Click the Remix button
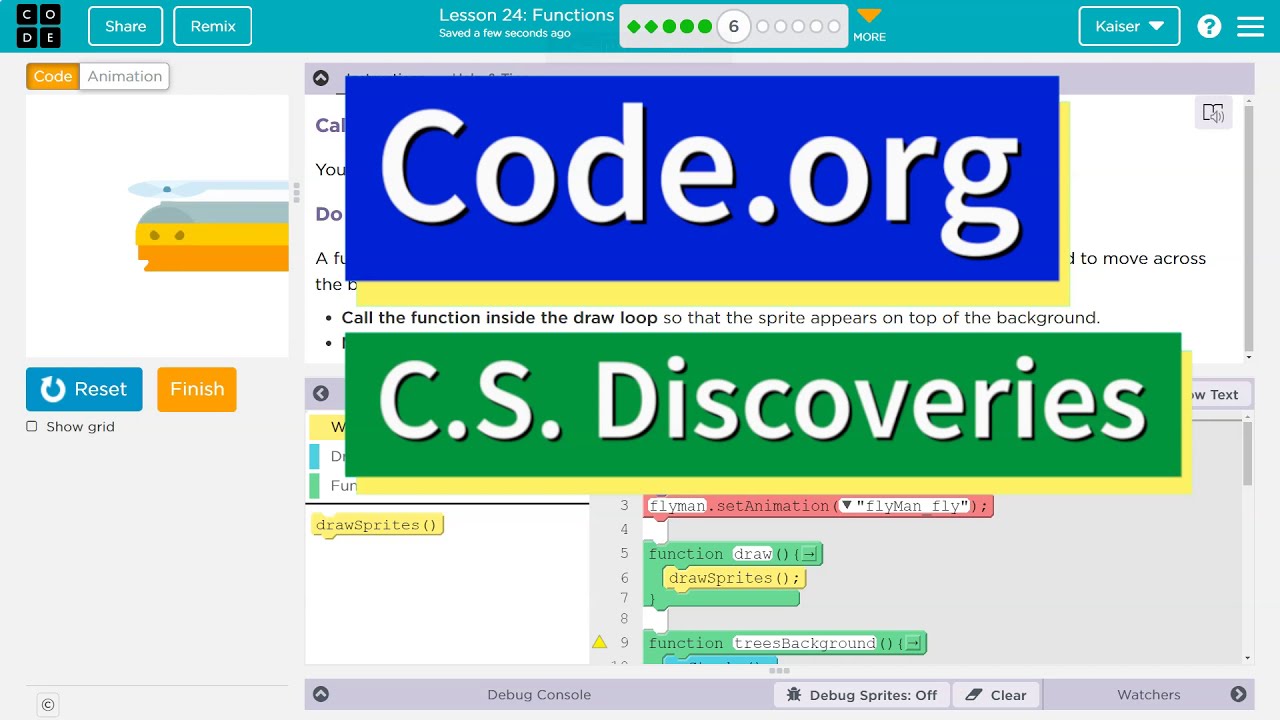 point(213,26)
